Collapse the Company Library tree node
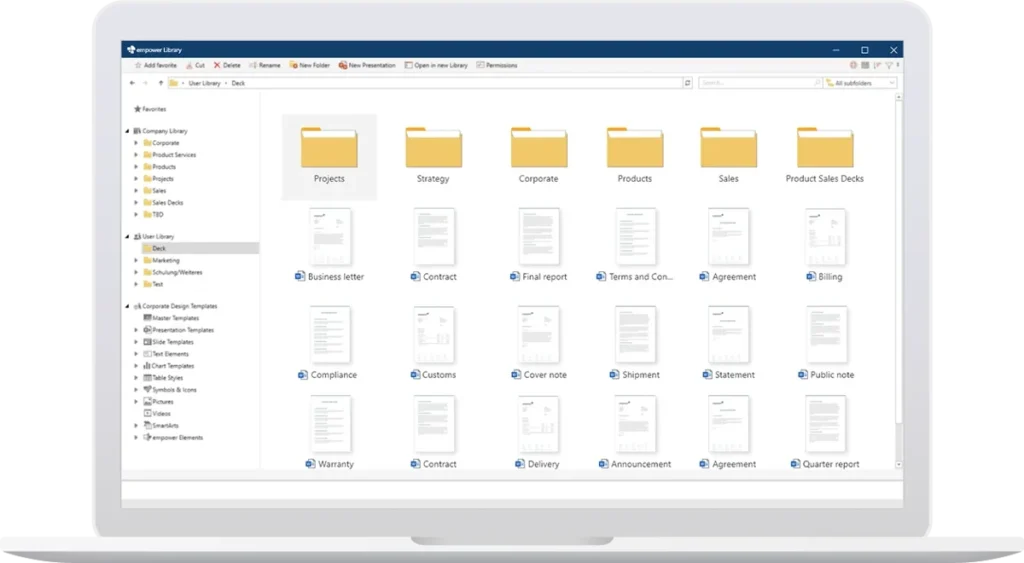The width and height of the screenshot is (1024, 563). tap(128, 131)
